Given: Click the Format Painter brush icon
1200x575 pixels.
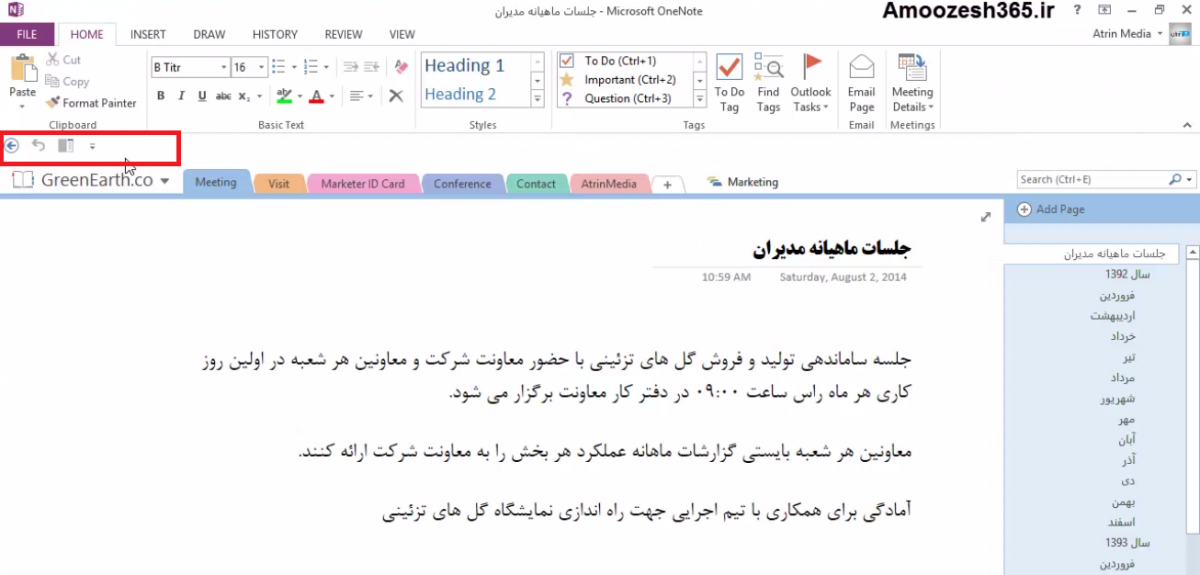Looking at the screenshot, I should (x=53, y=103).
